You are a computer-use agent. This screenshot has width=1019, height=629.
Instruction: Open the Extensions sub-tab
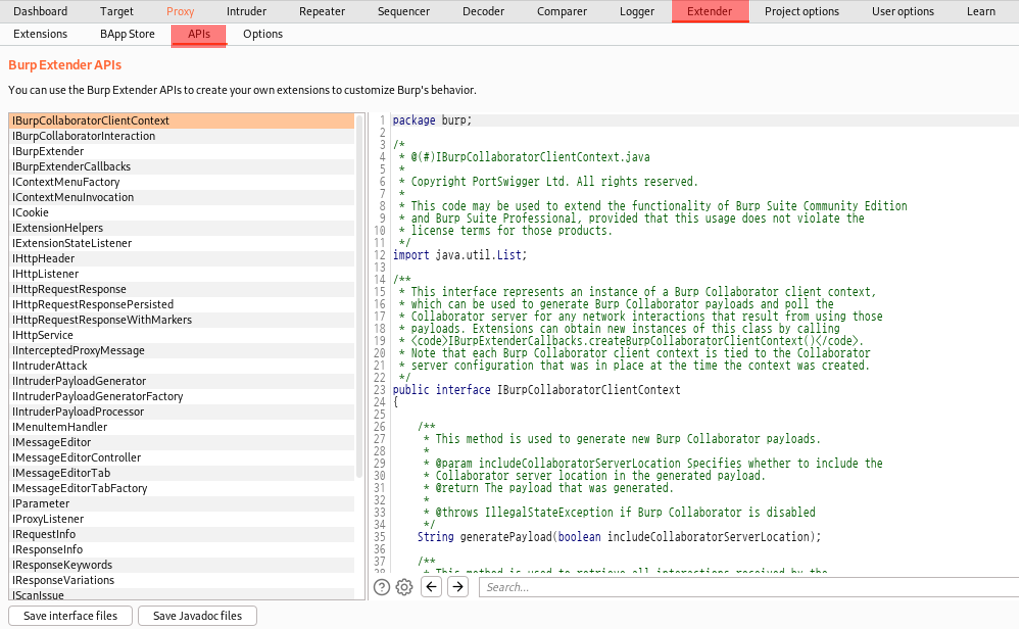40,34
